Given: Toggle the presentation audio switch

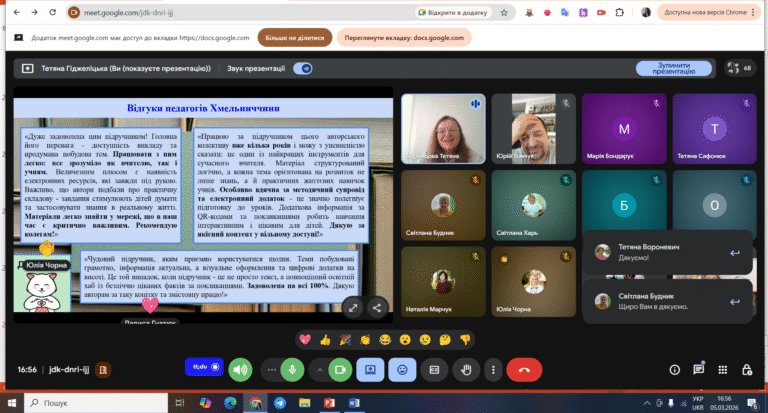Looking at the screenshot, I should click(303, 69).
